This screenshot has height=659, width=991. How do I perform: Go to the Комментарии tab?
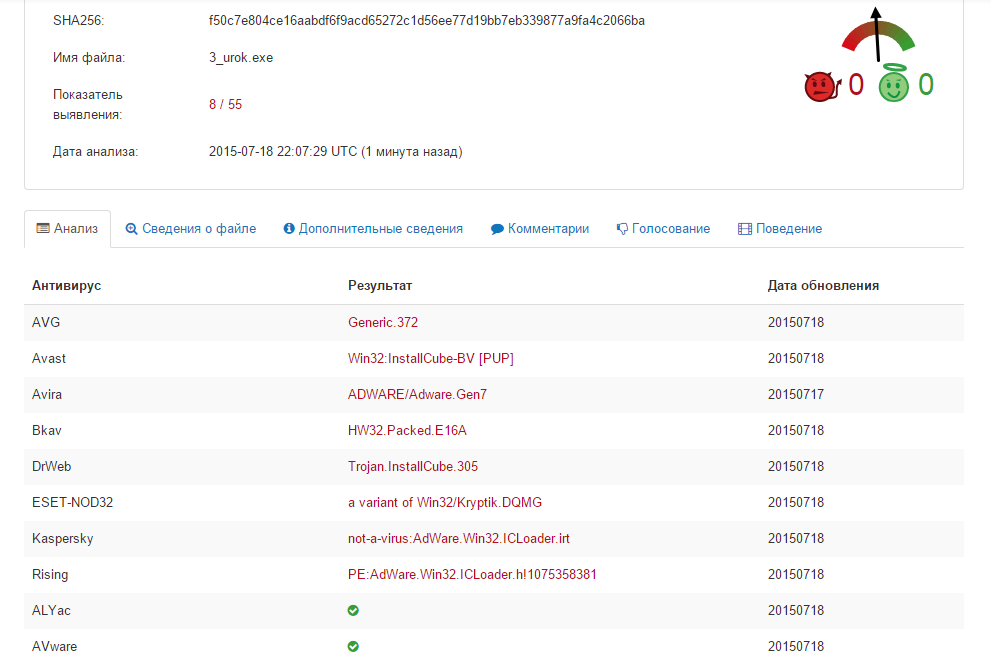pos(540,229)
